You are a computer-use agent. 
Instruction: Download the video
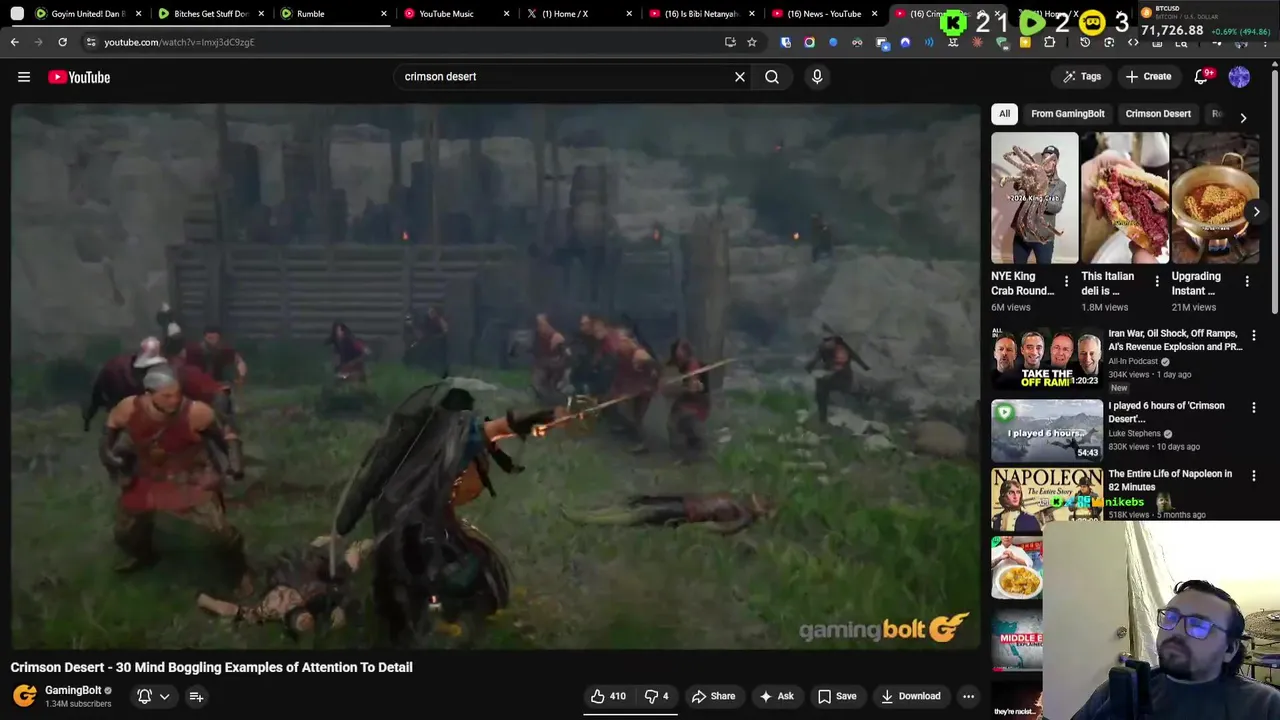(x=910, y=696)
